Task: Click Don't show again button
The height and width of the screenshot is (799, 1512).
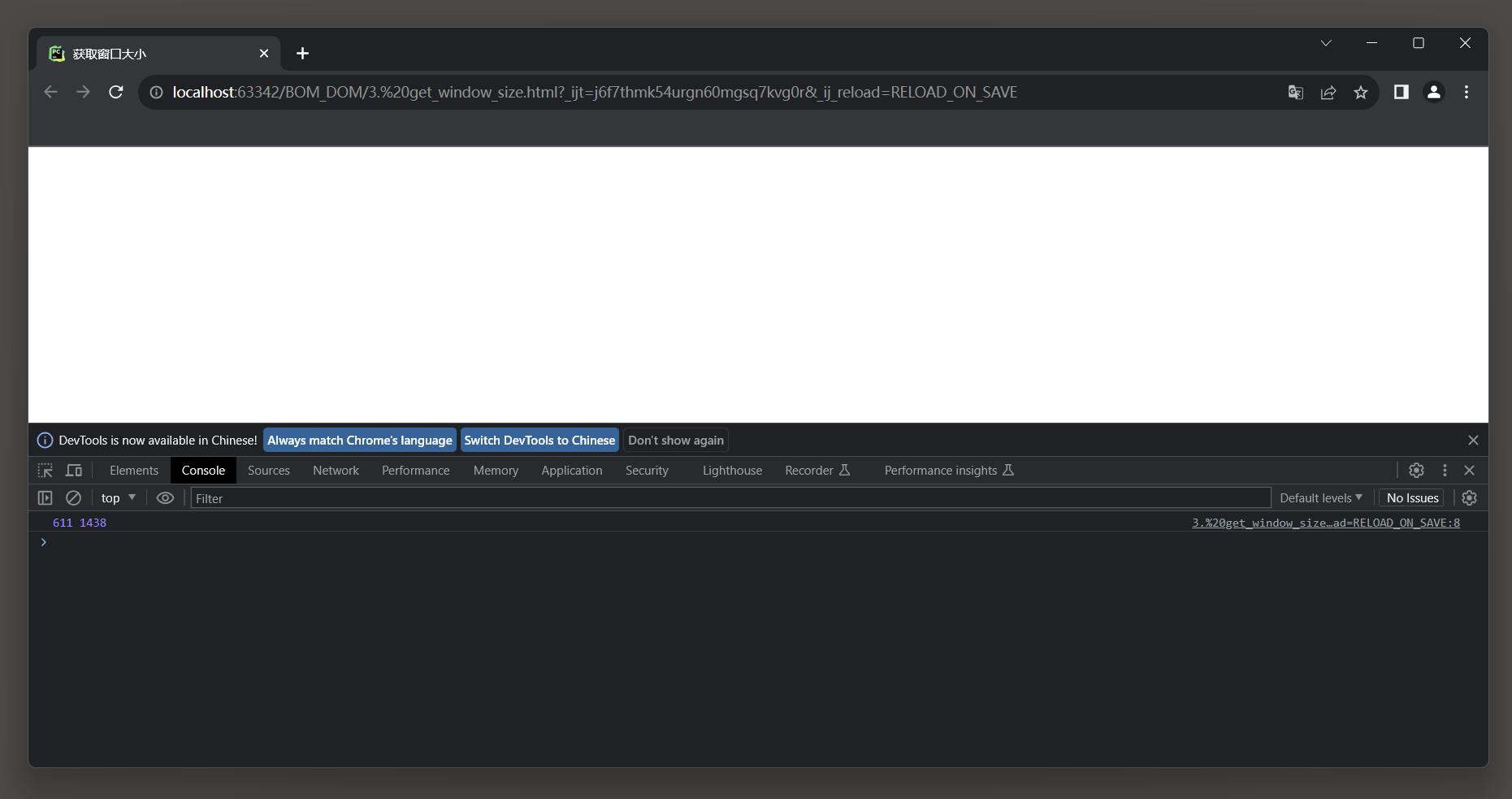Action: [676, 441]
